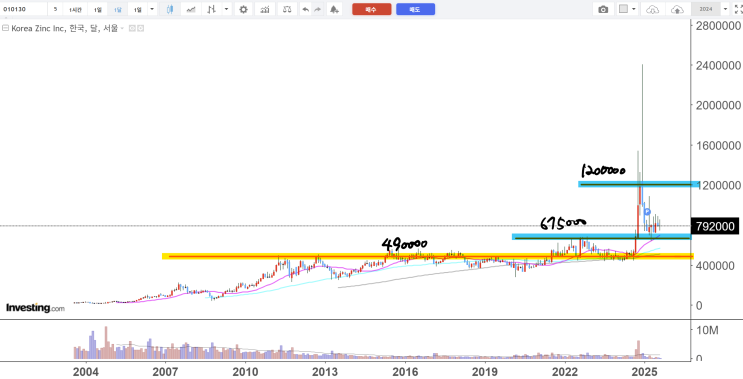This screenshot has width=743, height=379.
Task: Click the 2019 date axis label
Action: tap(484, 371)
